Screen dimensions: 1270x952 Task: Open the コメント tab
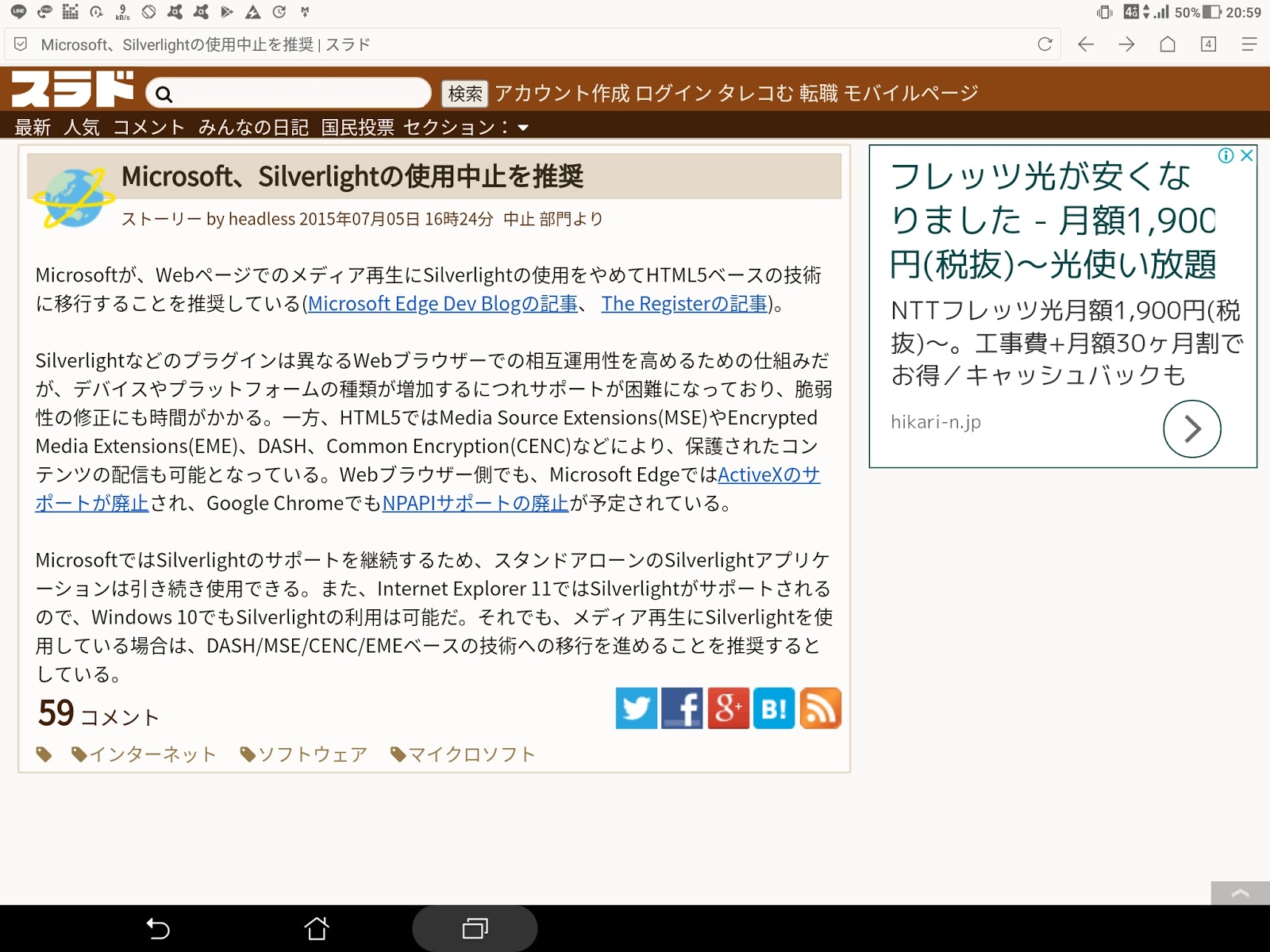tap(149, 127)
